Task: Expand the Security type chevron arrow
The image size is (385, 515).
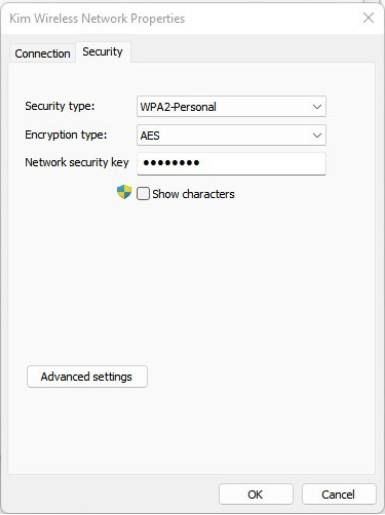Action: (x=317, y=107)
